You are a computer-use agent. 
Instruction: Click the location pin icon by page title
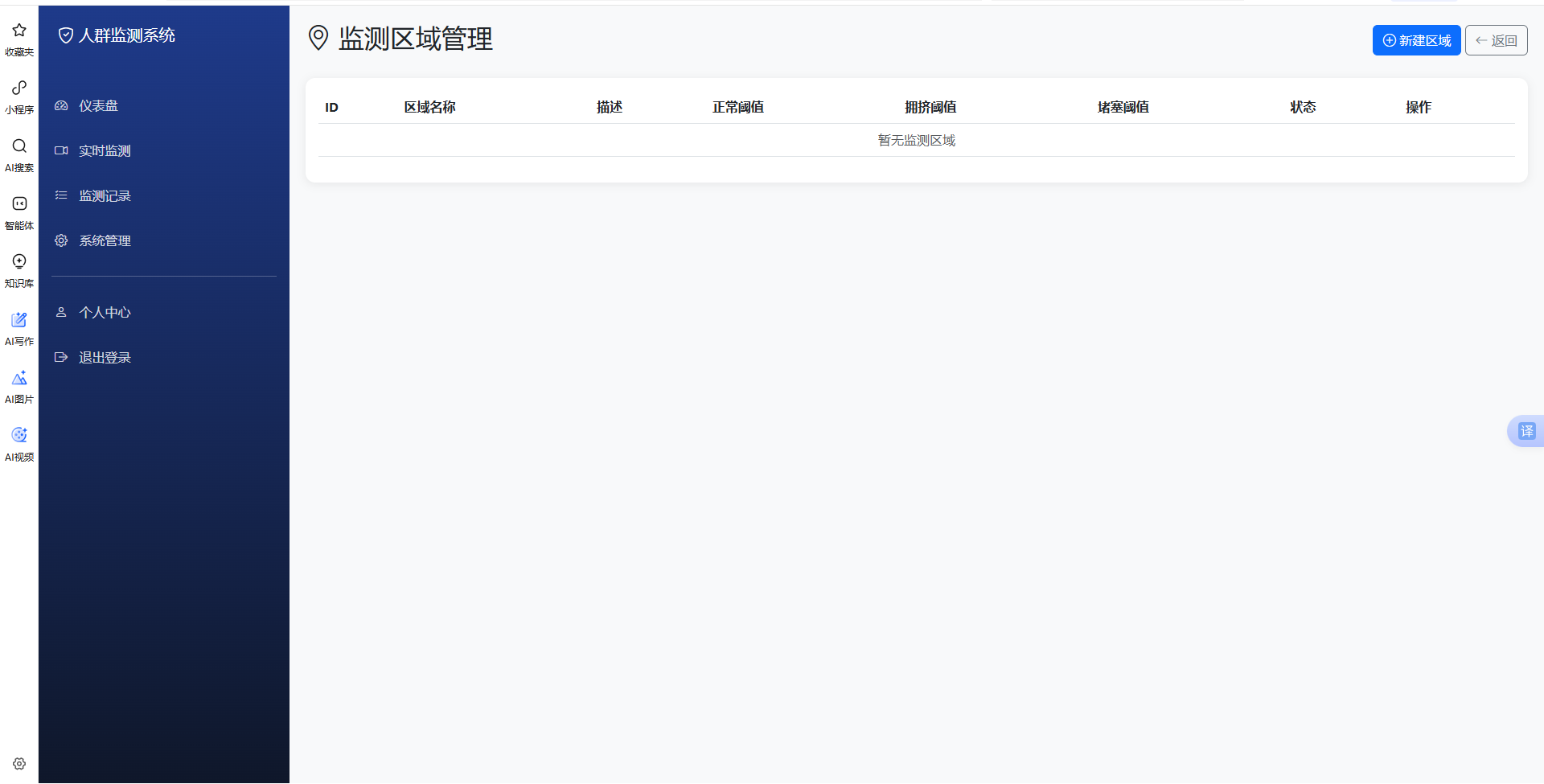[x=318, y=38]
